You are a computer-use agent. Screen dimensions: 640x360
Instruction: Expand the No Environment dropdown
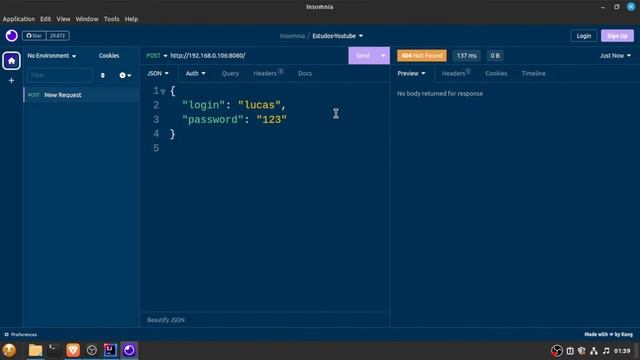[51, 56]
